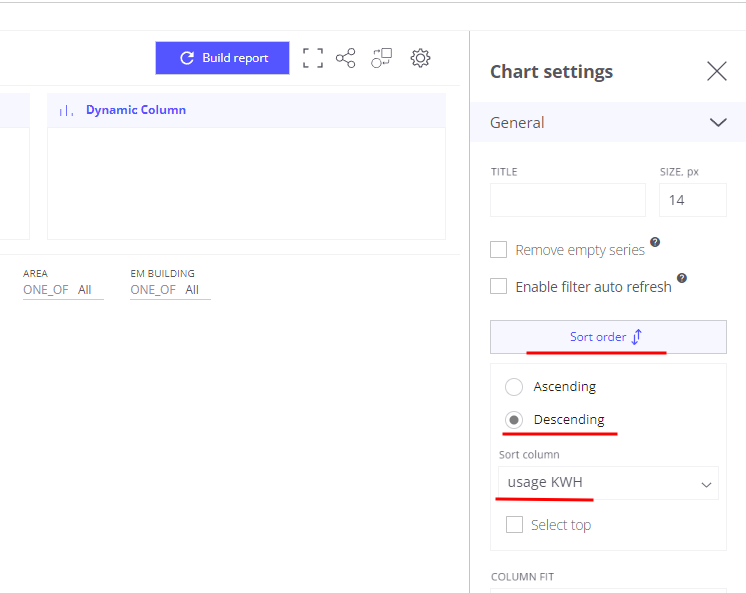This screenshot has width=746, height=593.
Task: Select Ascending sort order
Action: pos(514,387)
